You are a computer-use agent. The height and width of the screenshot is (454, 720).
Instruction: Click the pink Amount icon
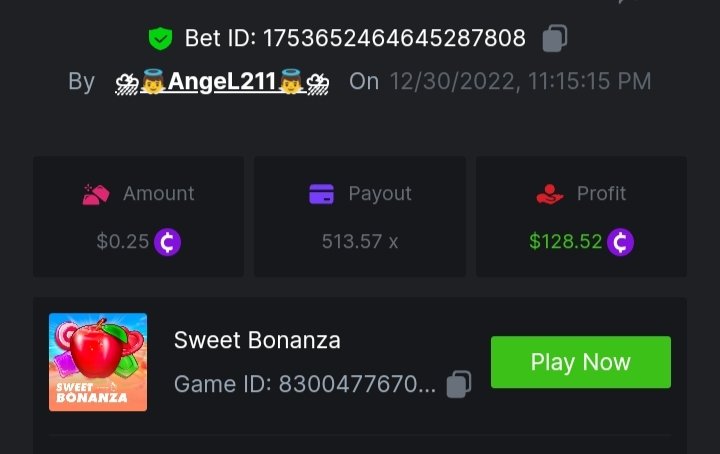[95, 194]
